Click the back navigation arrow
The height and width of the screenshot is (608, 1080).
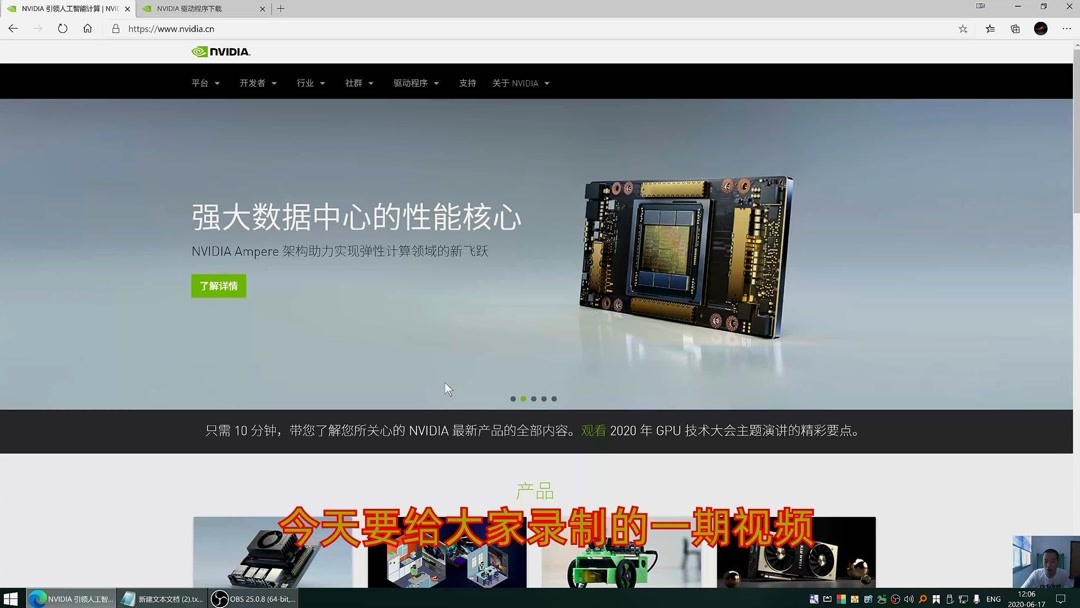(x=12, y=28)
